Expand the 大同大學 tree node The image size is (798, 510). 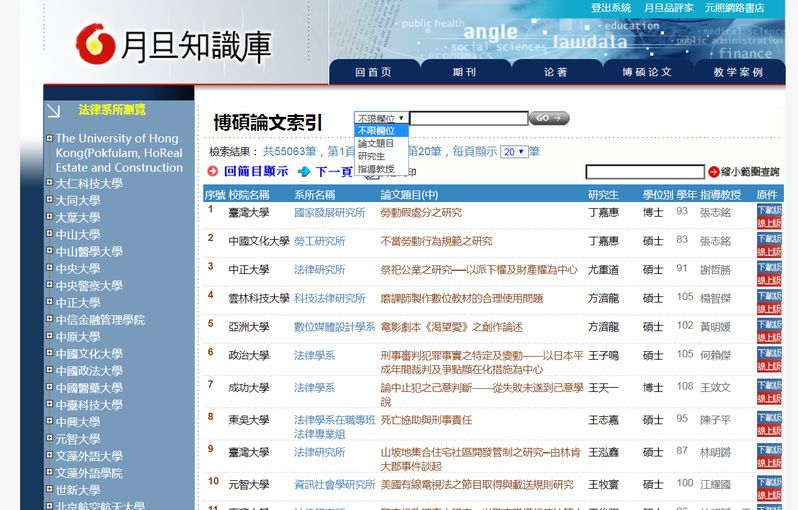49,200
